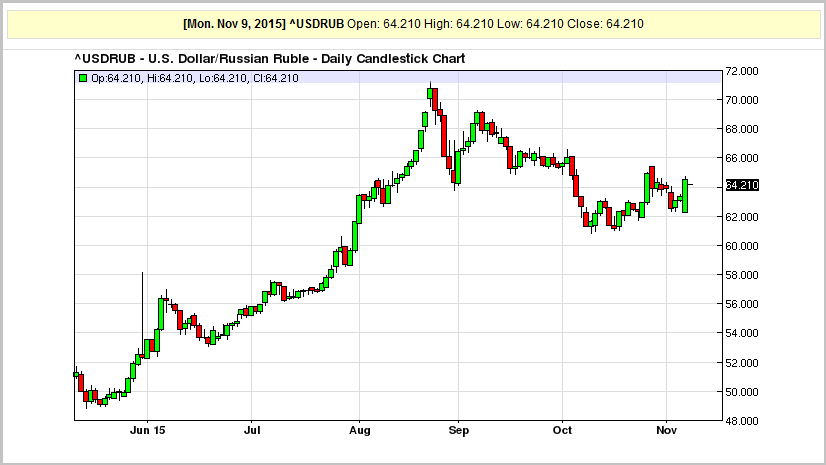The height and width of the screenshot is (465, 826).
Task: Click the 64.210 current price marker
Action: click(x=742, y=185)
